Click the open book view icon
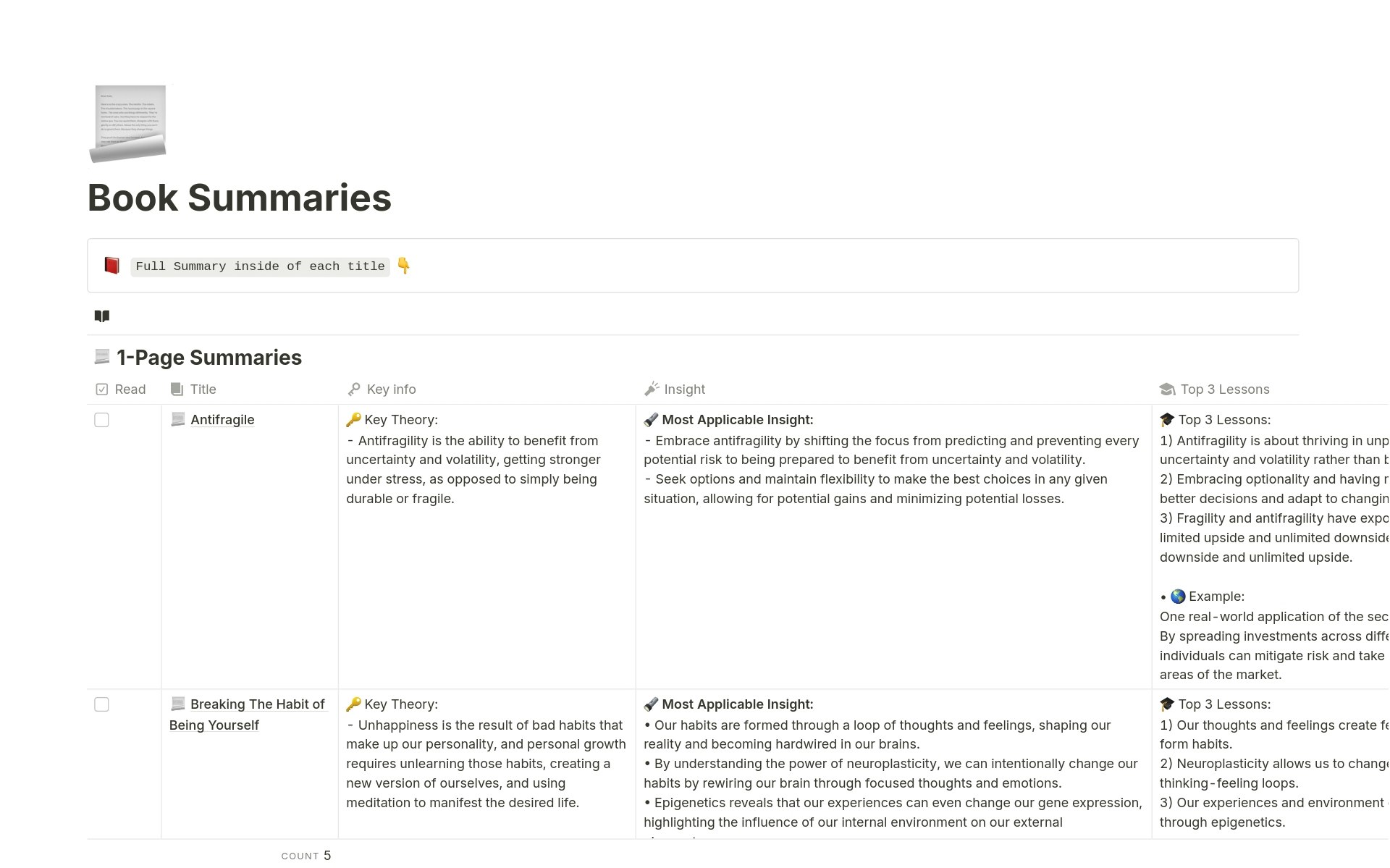This screenshot has height=868, width=1390. tap(102, 316)
